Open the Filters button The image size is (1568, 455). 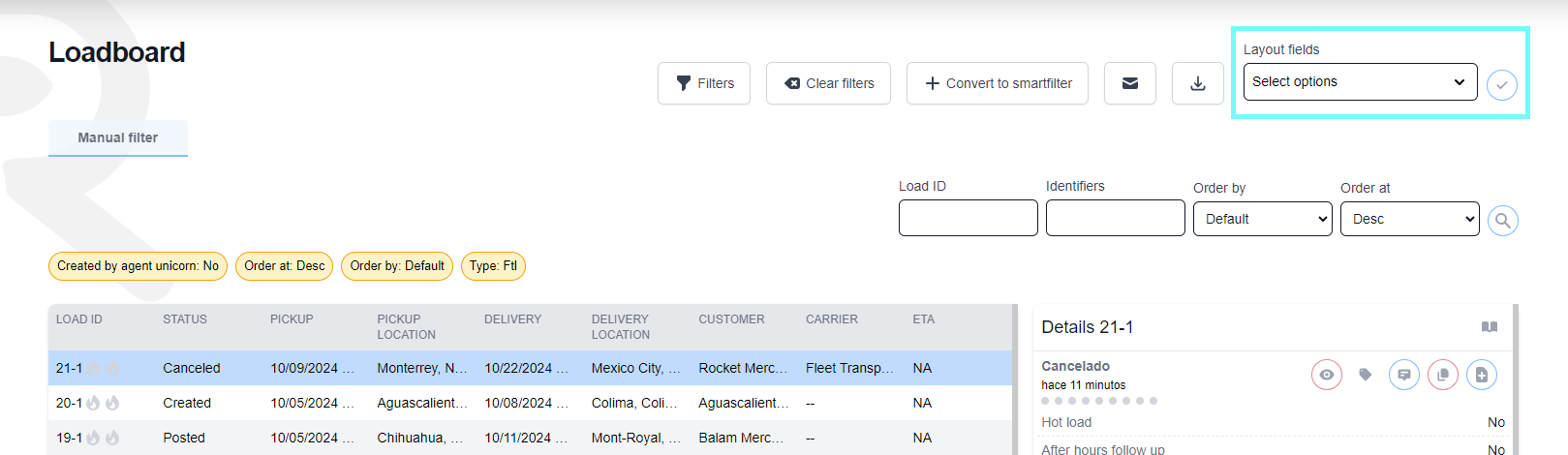click(704, 83)
